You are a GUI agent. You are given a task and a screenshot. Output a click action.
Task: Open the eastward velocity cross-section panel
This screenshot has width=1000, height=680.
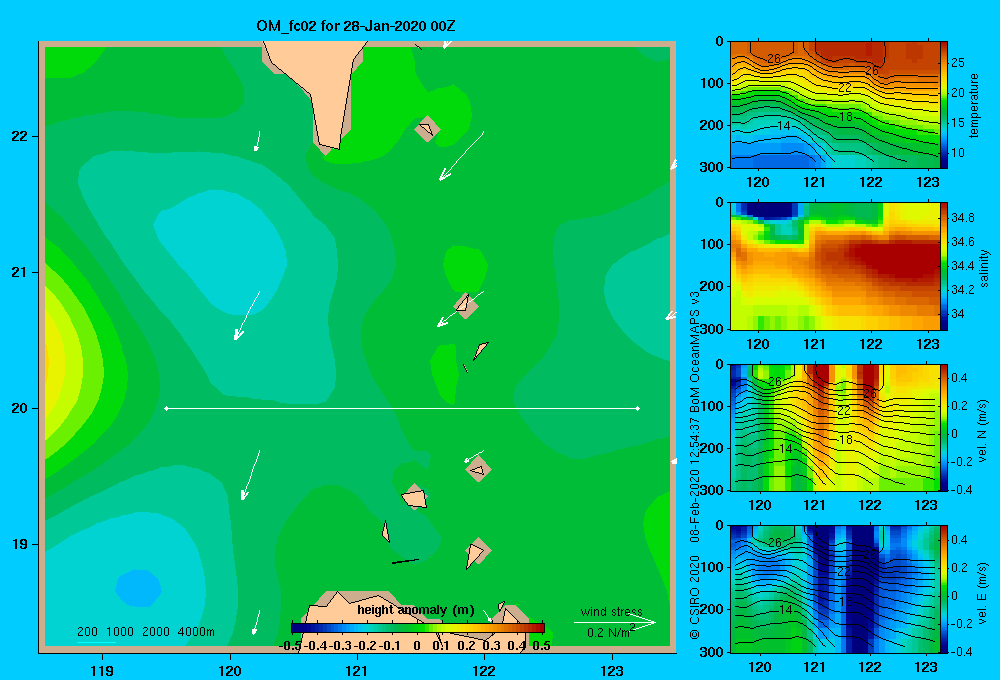[834, 589]
